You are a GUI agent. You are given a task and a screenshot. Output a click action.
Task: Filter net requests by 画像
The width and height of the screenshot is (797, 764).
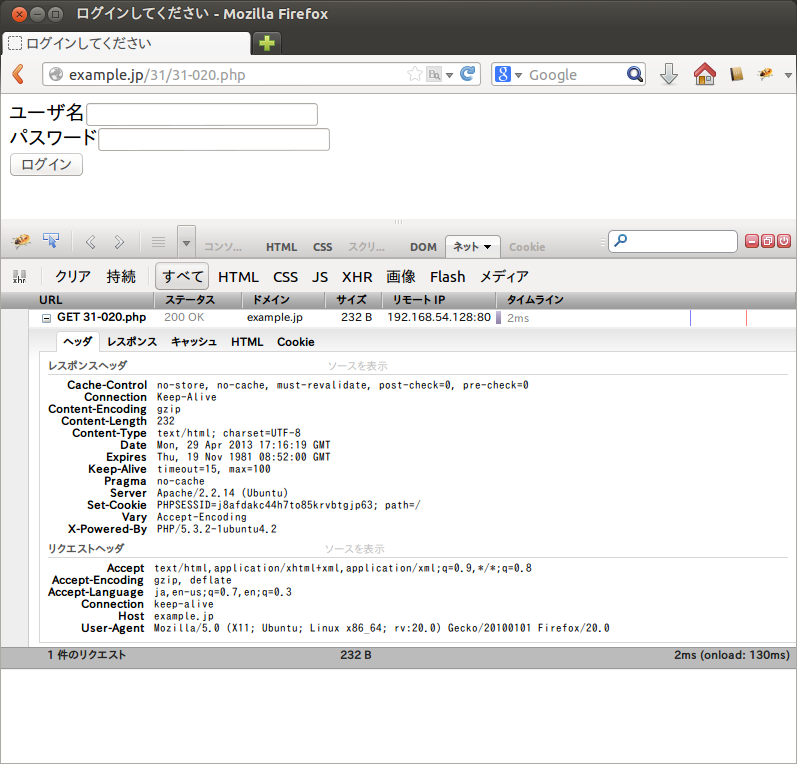pos(401,277)
